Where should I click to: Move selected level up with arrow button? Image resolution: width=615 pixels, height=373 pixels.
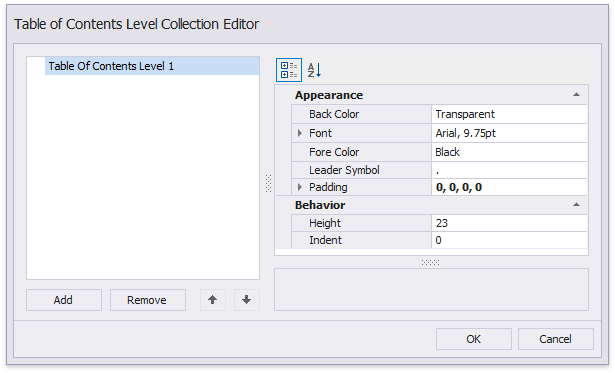213,300
